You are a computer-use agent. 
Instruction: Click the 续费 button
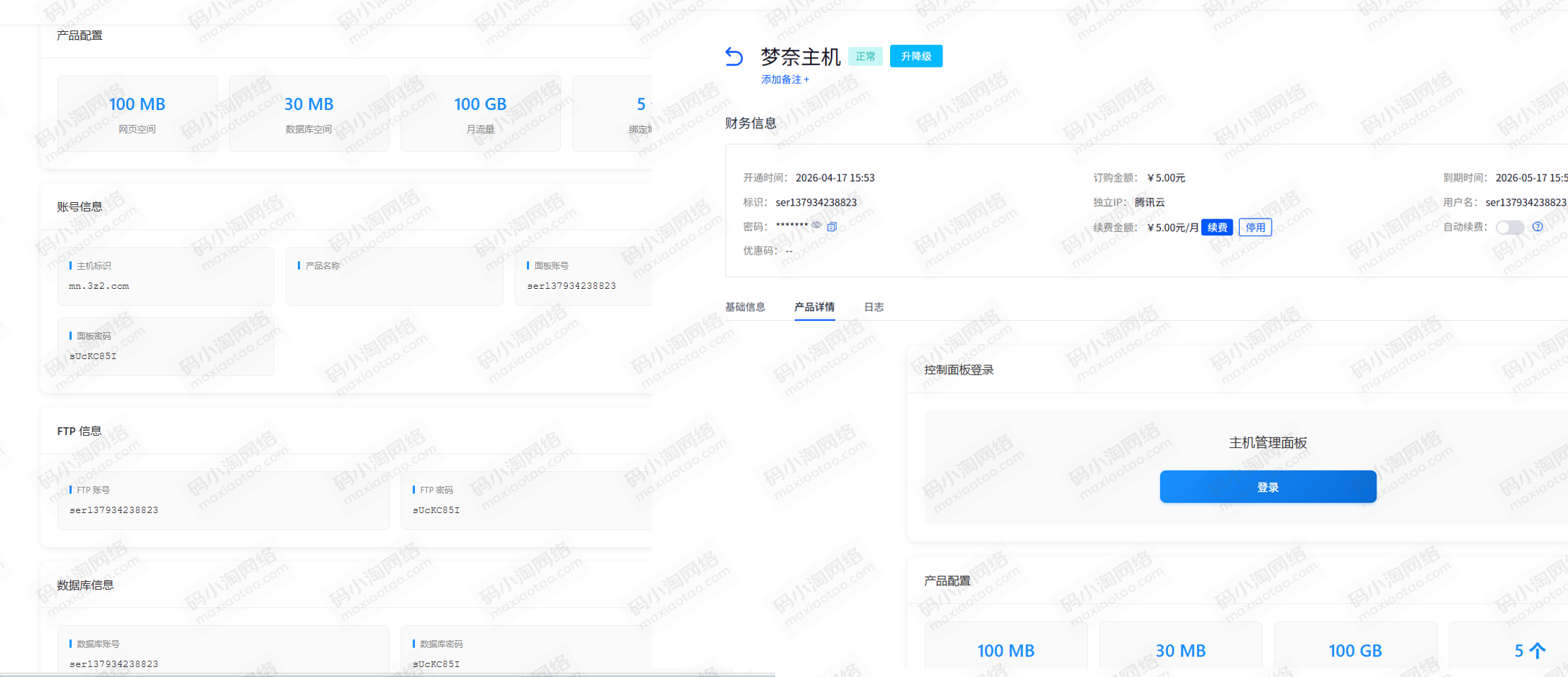coord(1216,227)
